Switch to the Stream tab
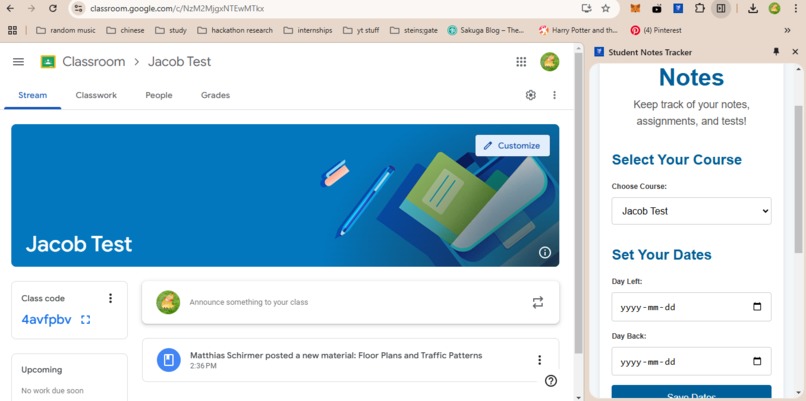This screenshot has height=401, width=806. [x=33, y=95]
